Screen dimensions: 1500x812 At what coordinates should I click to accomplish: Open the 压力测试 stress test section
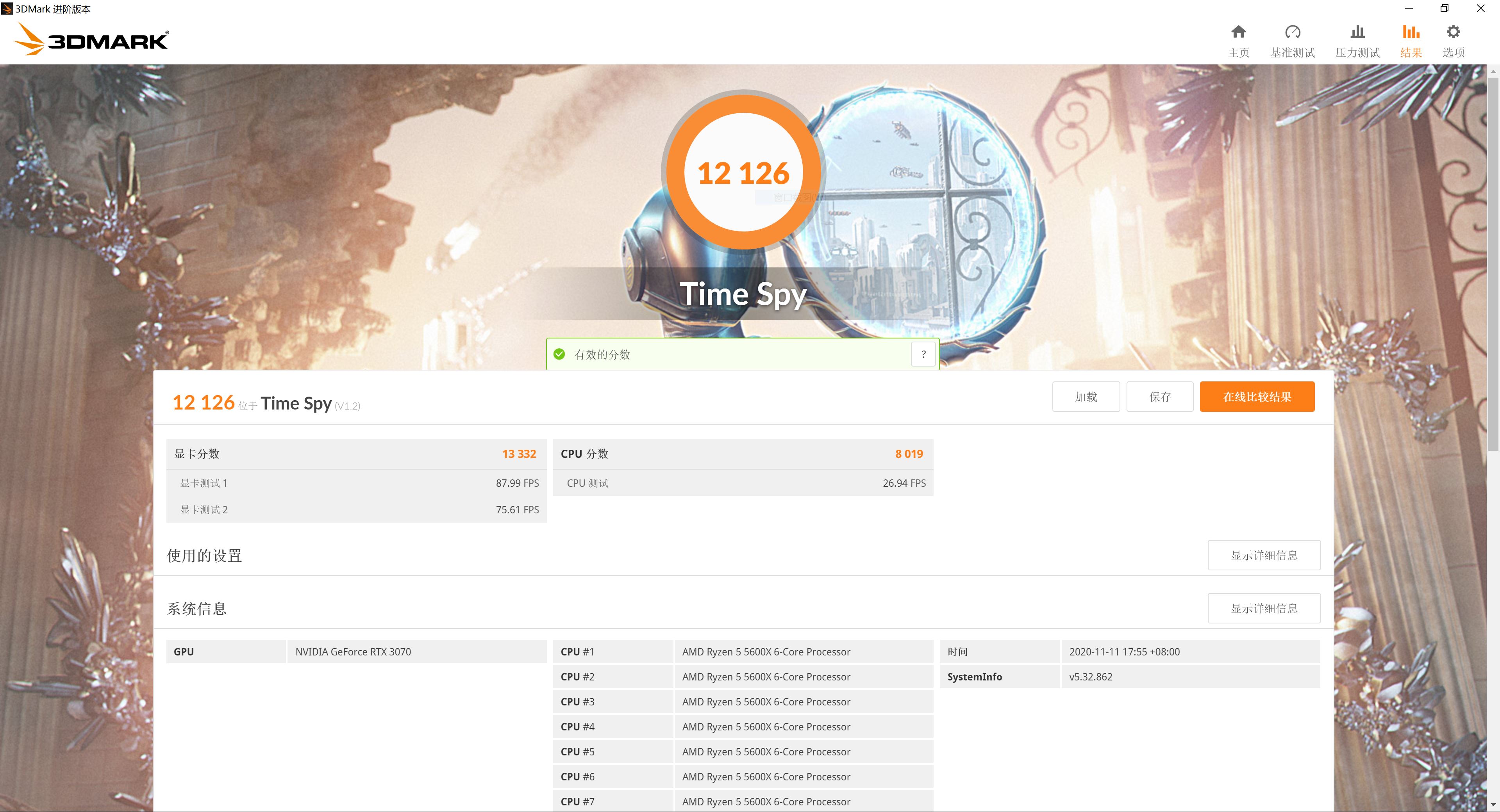1357,39
